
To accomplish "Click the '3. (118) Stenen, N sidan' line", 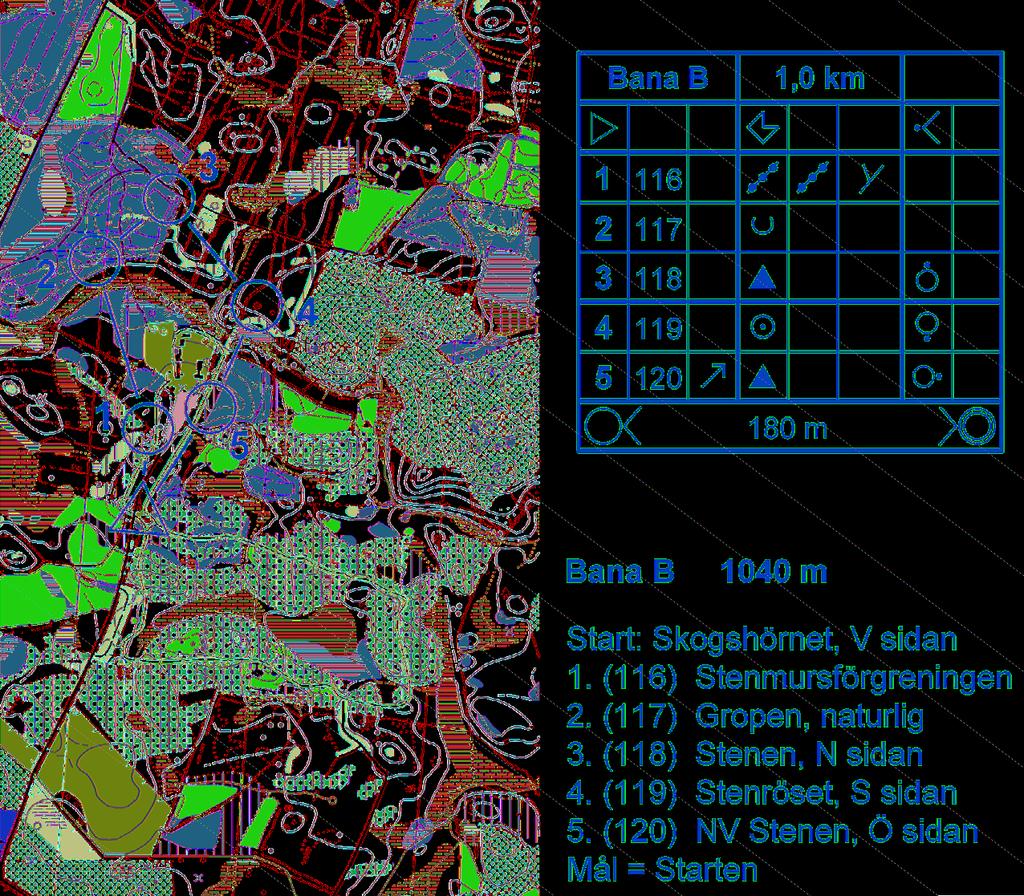I will [744, 754].
